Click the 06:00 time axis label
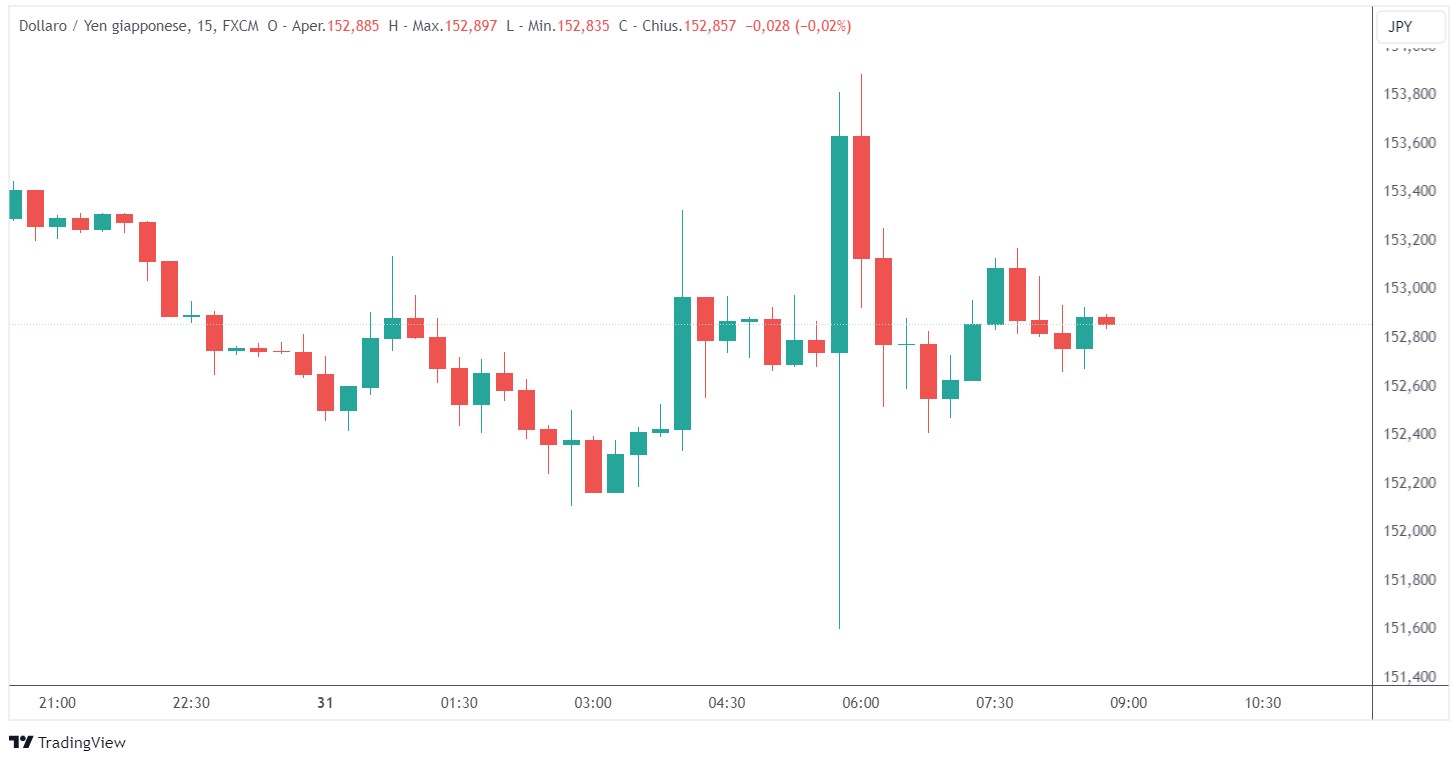Viewport: 1453px width, 757px height. [860, 703]
